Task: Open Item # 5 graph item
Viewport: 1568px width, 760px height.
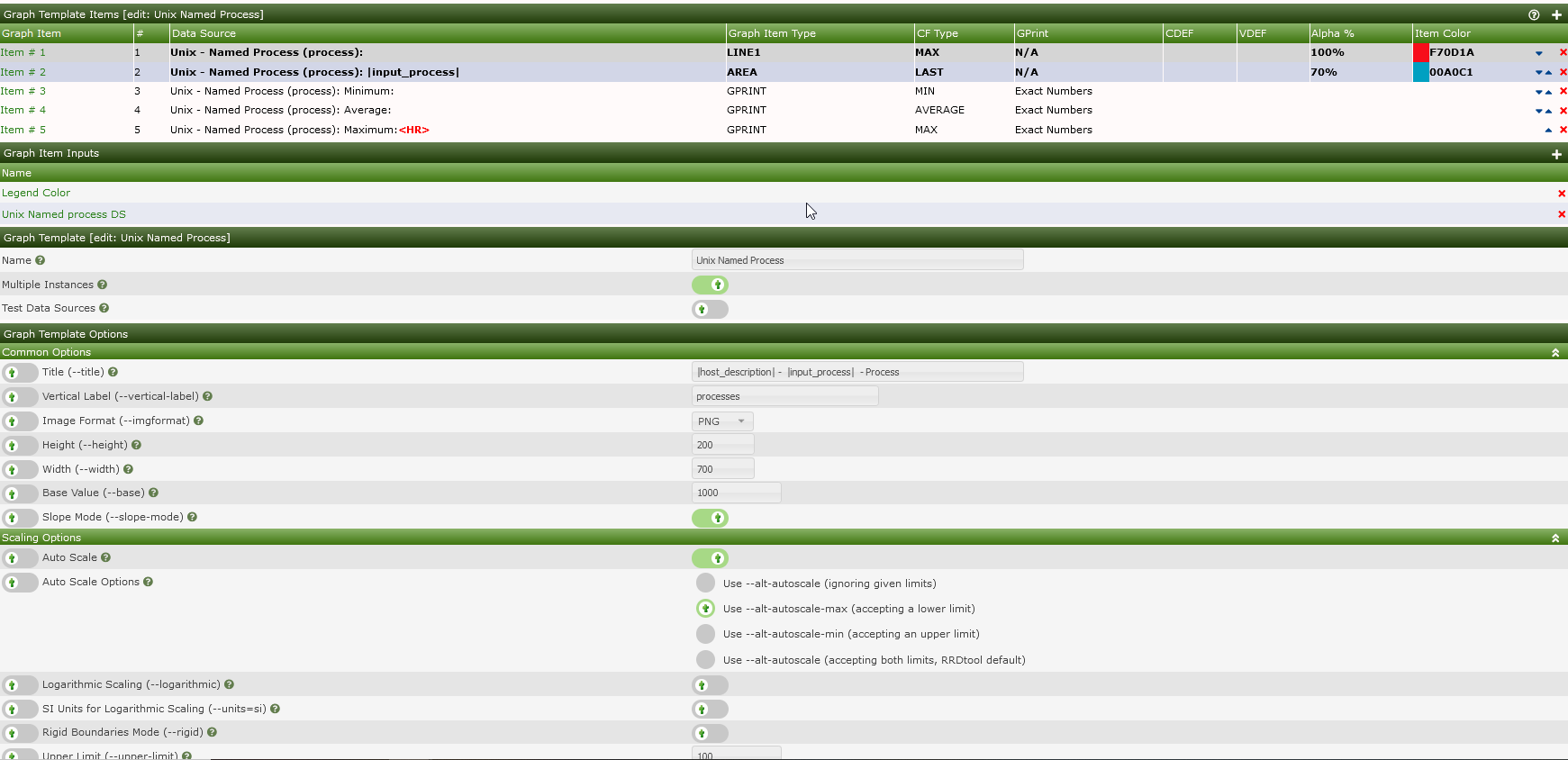Action: [23, 130]
